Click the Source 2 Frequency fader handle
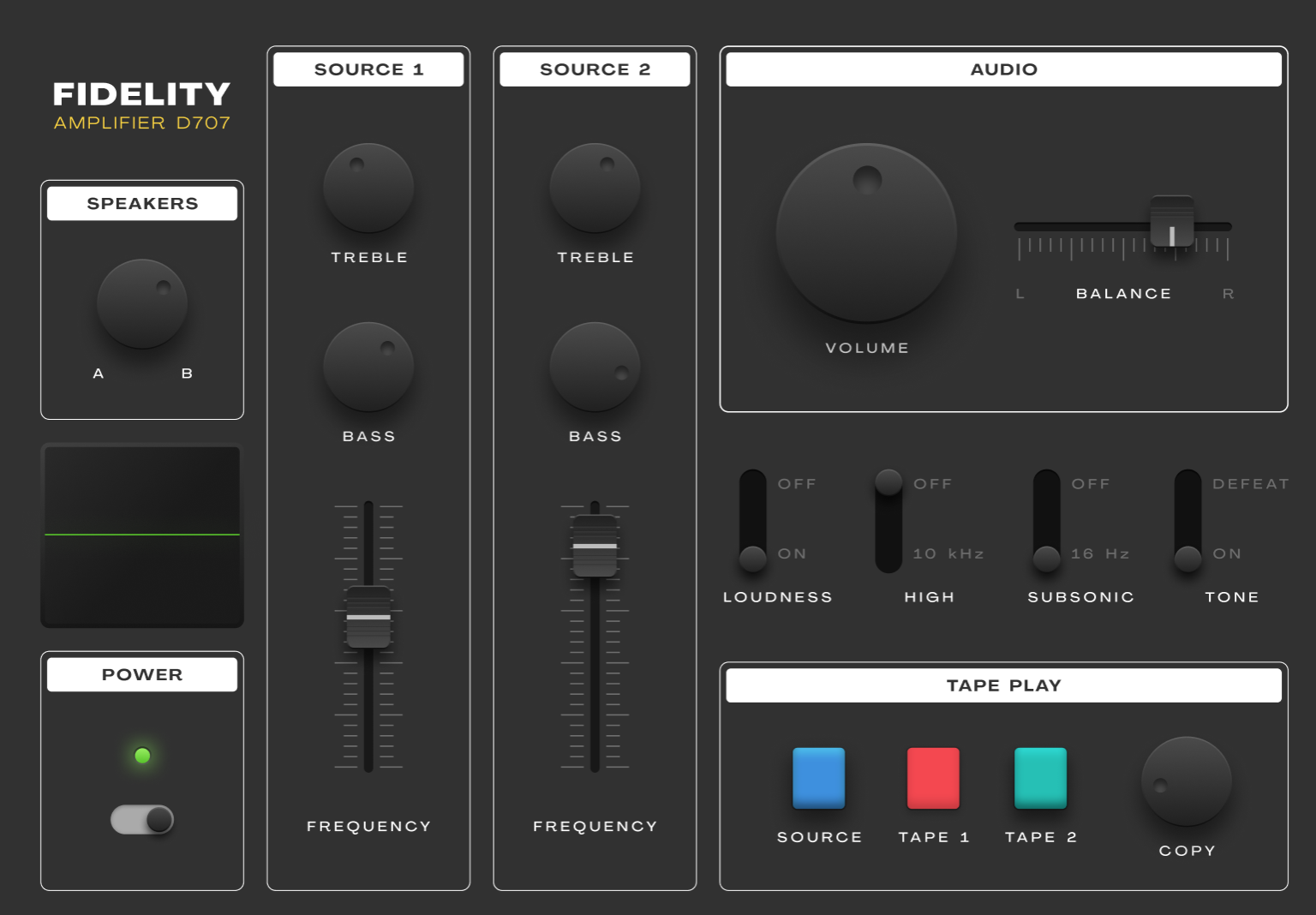The width and height of the screenshot is (1316, 915). (595, 546)
